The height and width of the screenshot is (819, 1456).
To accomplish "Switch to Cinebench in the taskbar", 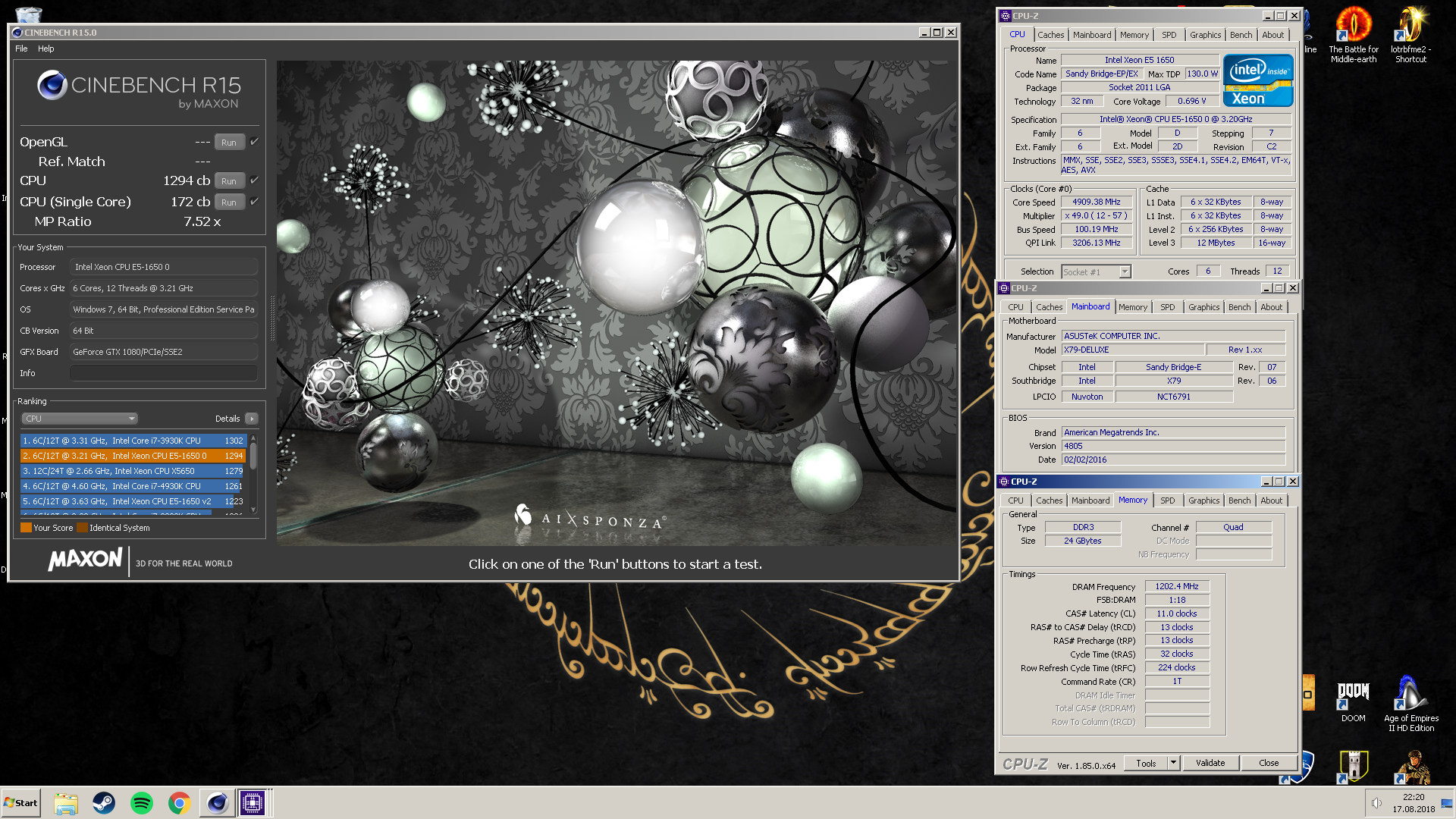I will (217, 803).
